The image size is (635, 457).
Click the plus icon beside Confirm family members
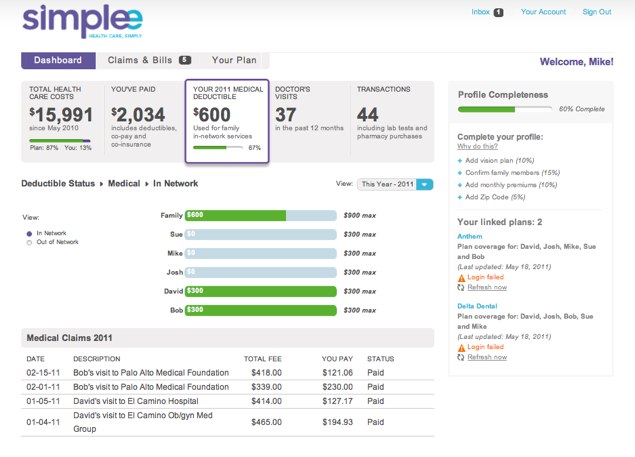pos(460,173)
